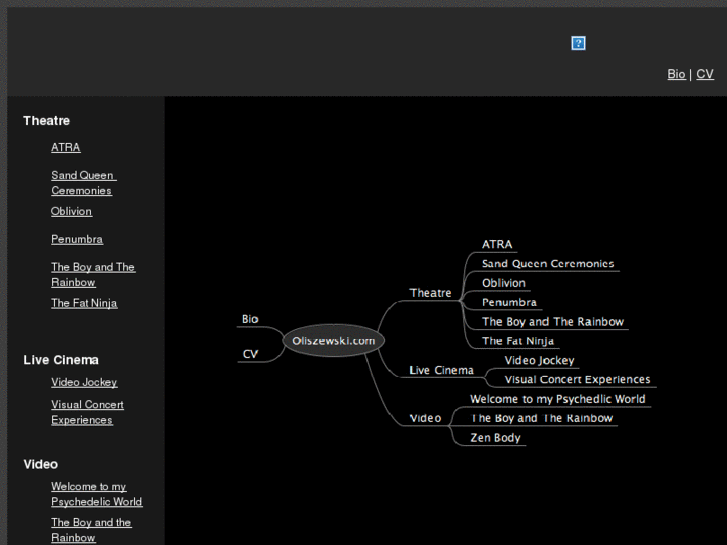The width and height of the screenshot is (727, 545).
Task: Select Oblivion node in the mind map
Action: click(x=504, y=283)
